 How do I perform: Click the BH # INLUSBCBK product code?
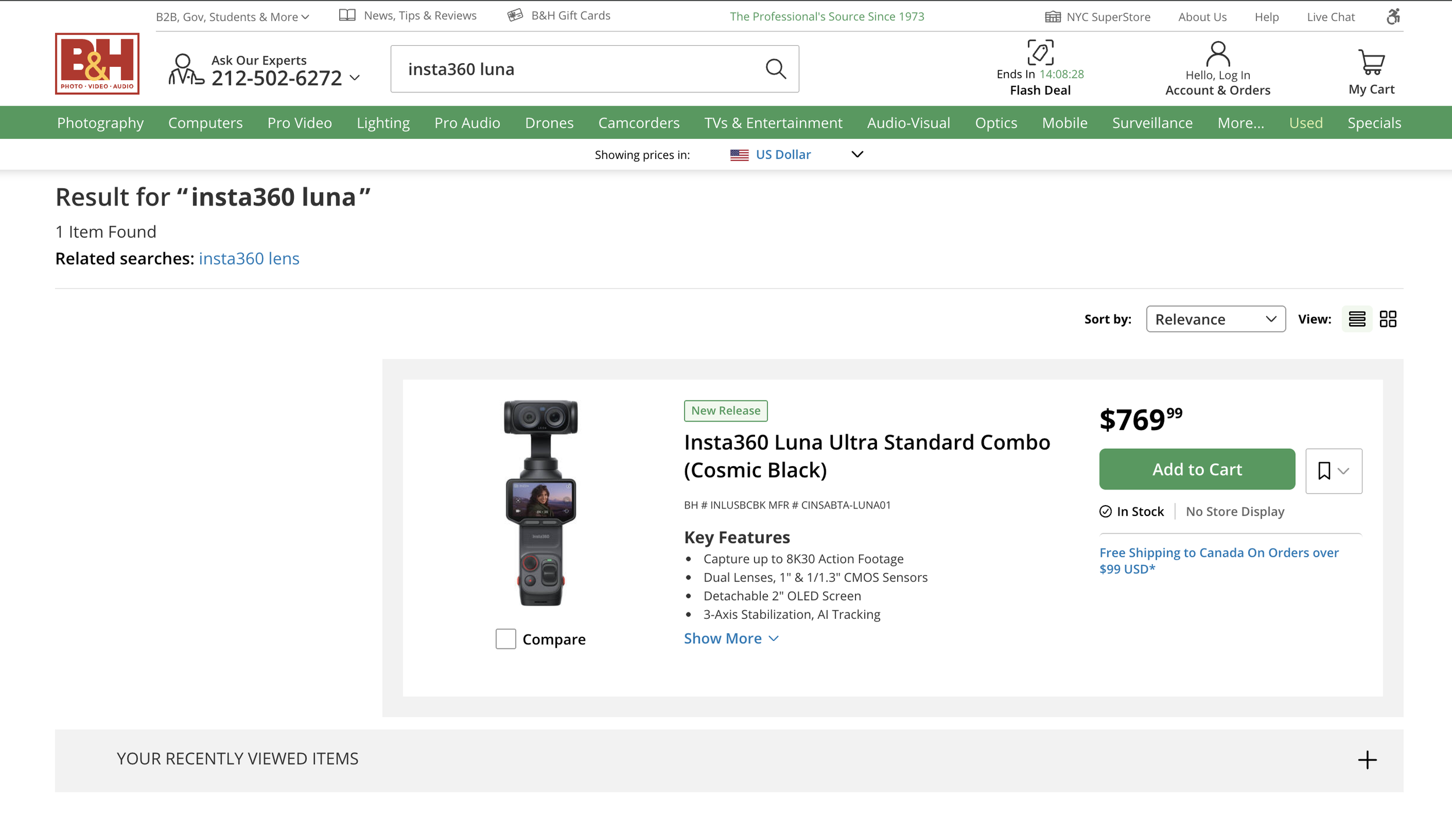click(x=724, y=505)
